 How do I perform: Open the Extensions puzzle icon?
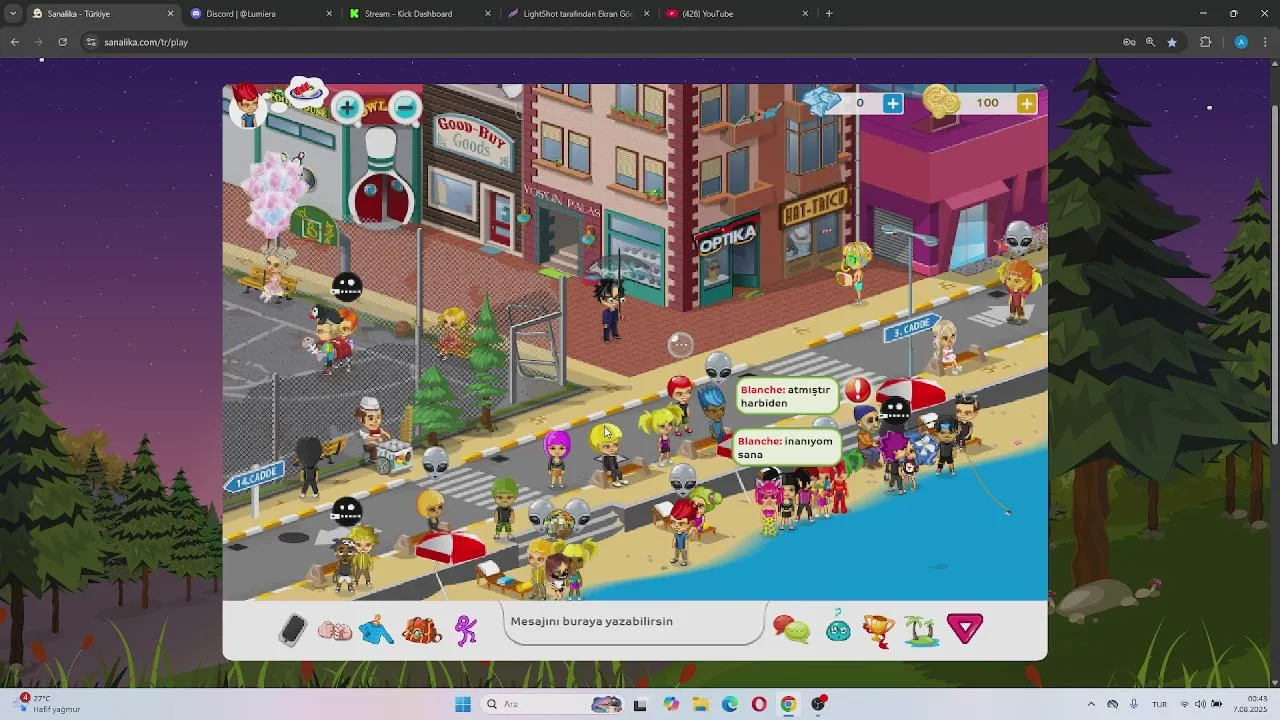pyautogui.click(x=1205, y=42)
